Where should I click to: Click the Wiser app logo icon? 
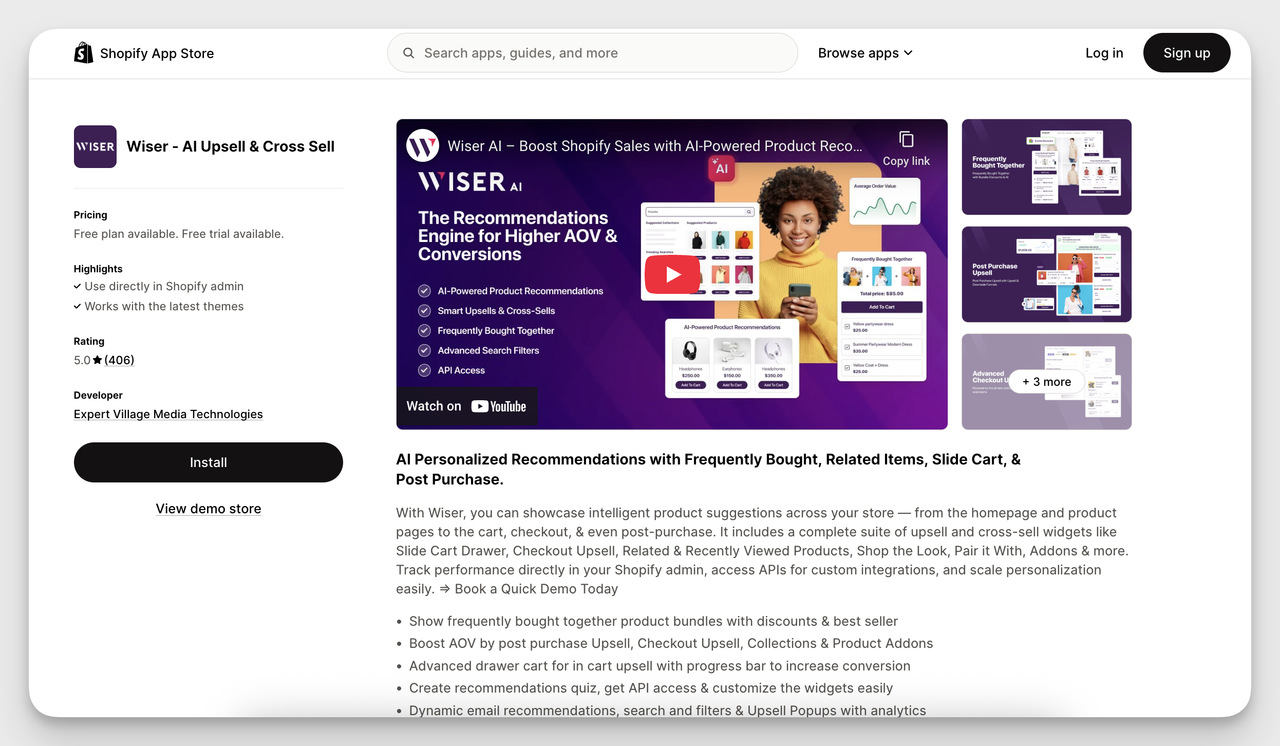[x=95, y=146]
